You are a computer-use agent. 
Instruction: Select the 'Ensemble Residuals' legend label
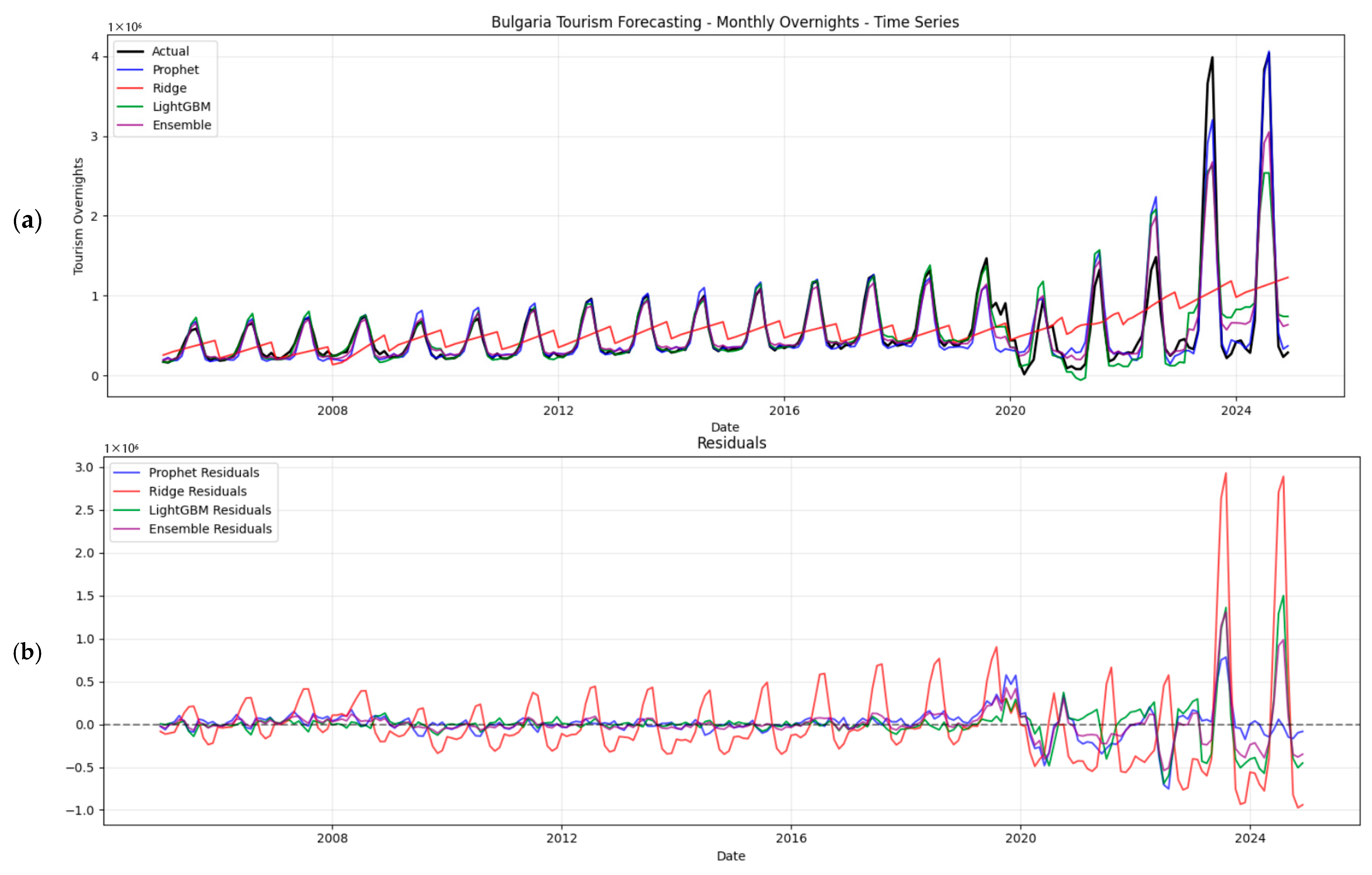click(x=210, y=529)
